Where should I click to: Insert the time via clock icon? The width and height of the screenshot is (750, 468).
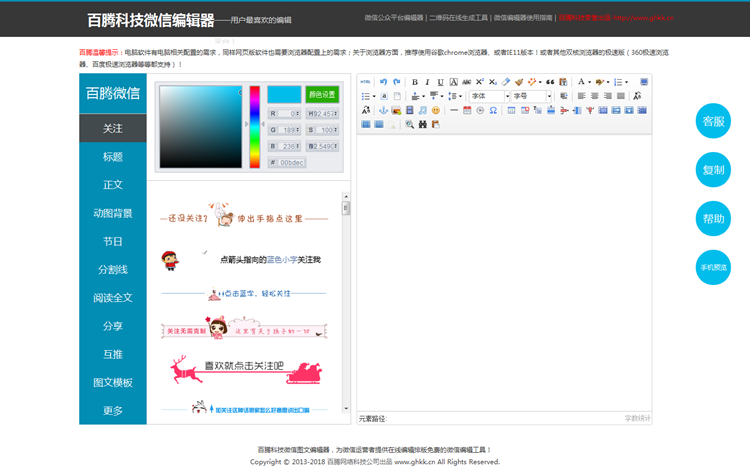click(480, 110)
